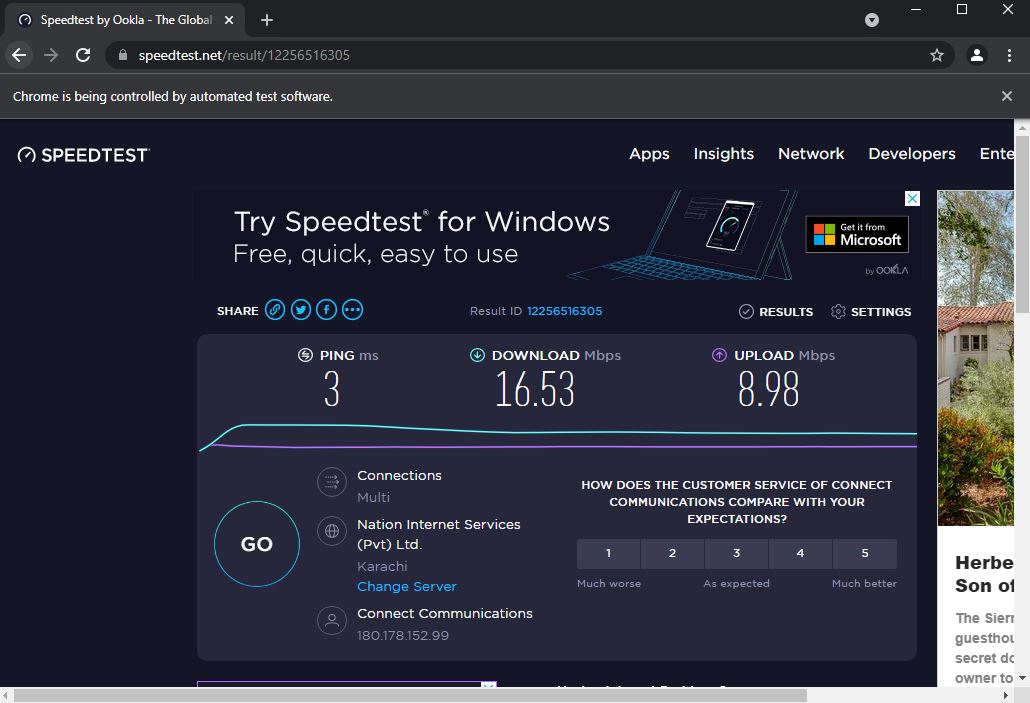Rate customer service 3 As expected
The height and width of the screenshot is (703, 1030).
coord(736,553)
